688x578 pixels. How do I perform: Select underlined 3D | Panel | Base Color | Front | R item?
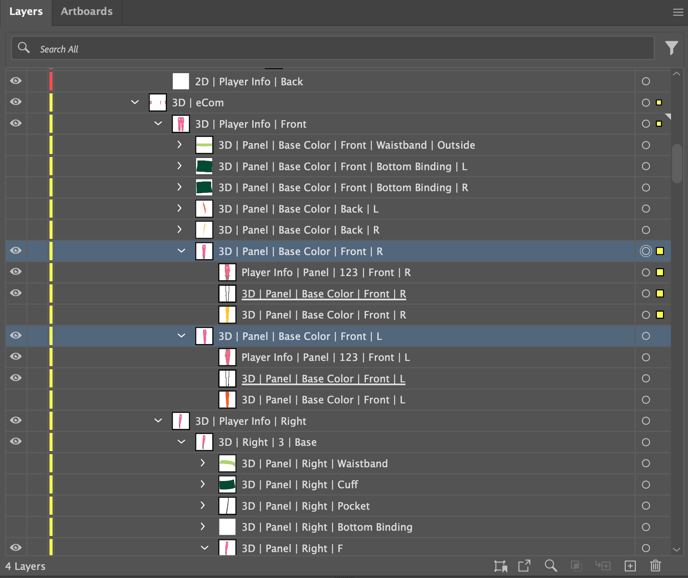click(x=323, y=294)
